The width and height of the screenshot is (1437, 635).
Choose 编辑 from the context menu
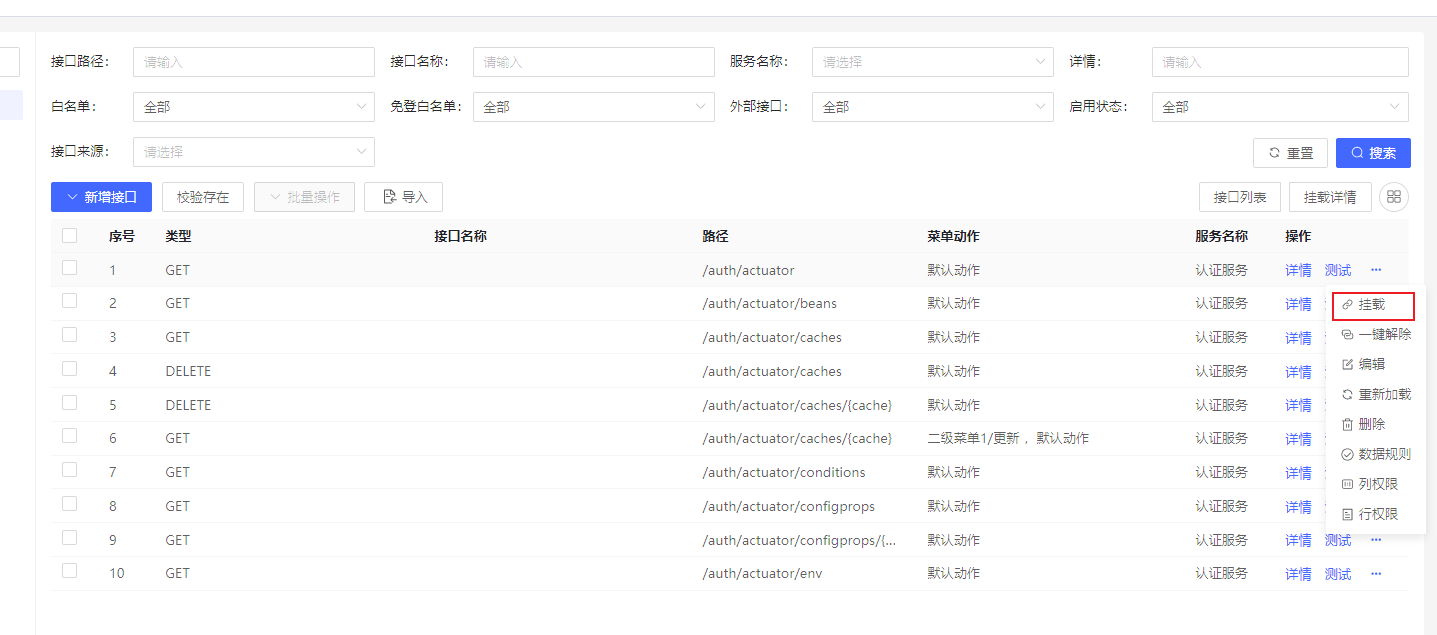pos(1376,364)
